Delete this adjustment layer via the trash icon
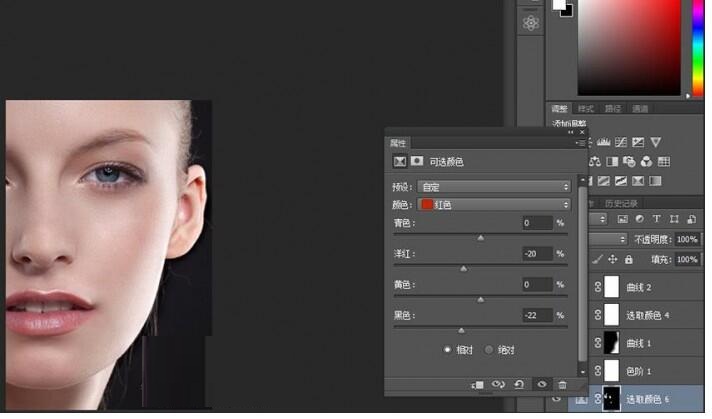 point(562,384)
